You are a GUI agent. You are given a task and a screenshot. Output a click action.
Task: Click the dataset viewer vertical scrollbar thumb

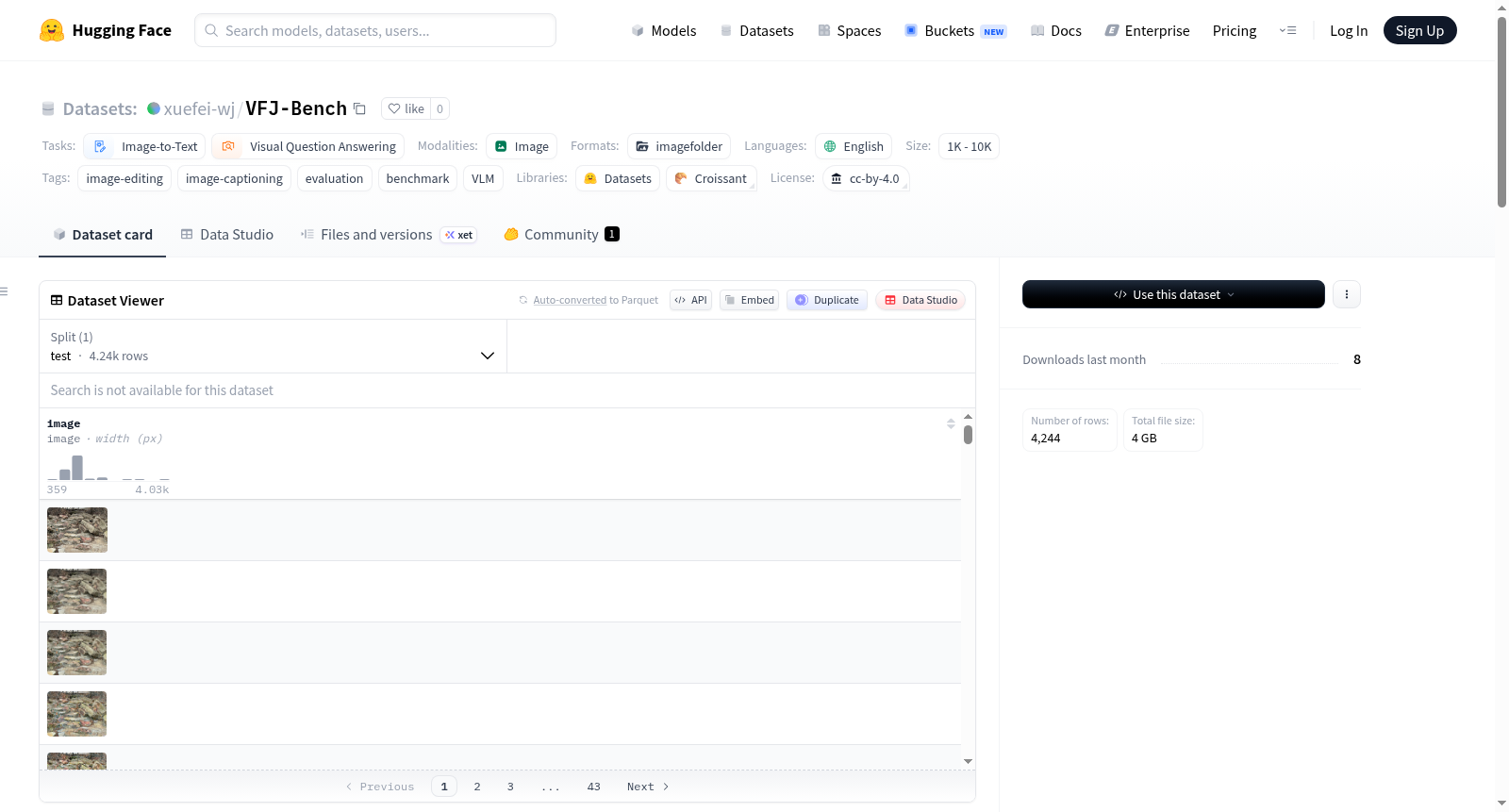pyautogui.click(x=968, y=435)
